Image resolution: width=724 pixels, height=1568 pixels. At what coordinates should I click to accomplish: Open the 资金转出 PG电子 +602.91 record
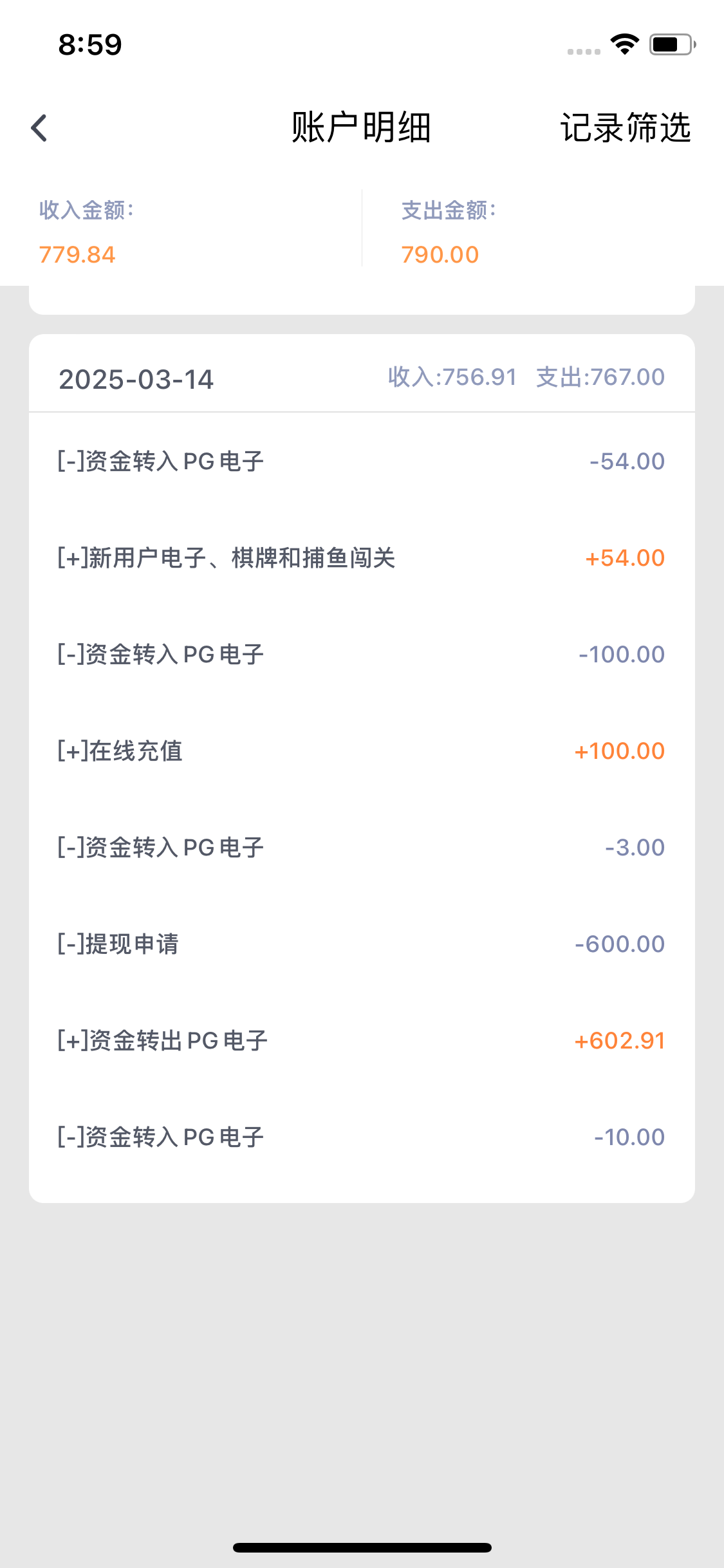click(362, 1040)
